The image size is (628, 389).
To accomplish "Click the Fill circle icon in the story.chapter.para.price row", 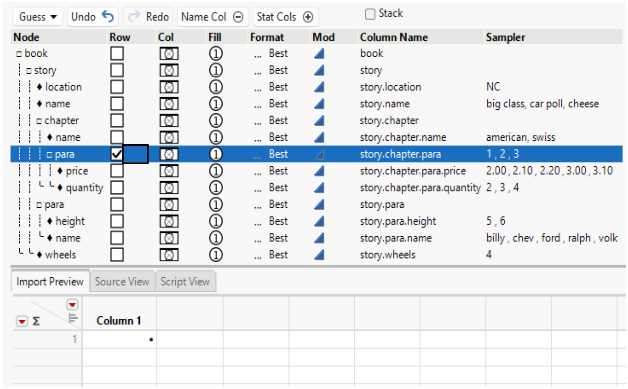I will pos(215,171).
